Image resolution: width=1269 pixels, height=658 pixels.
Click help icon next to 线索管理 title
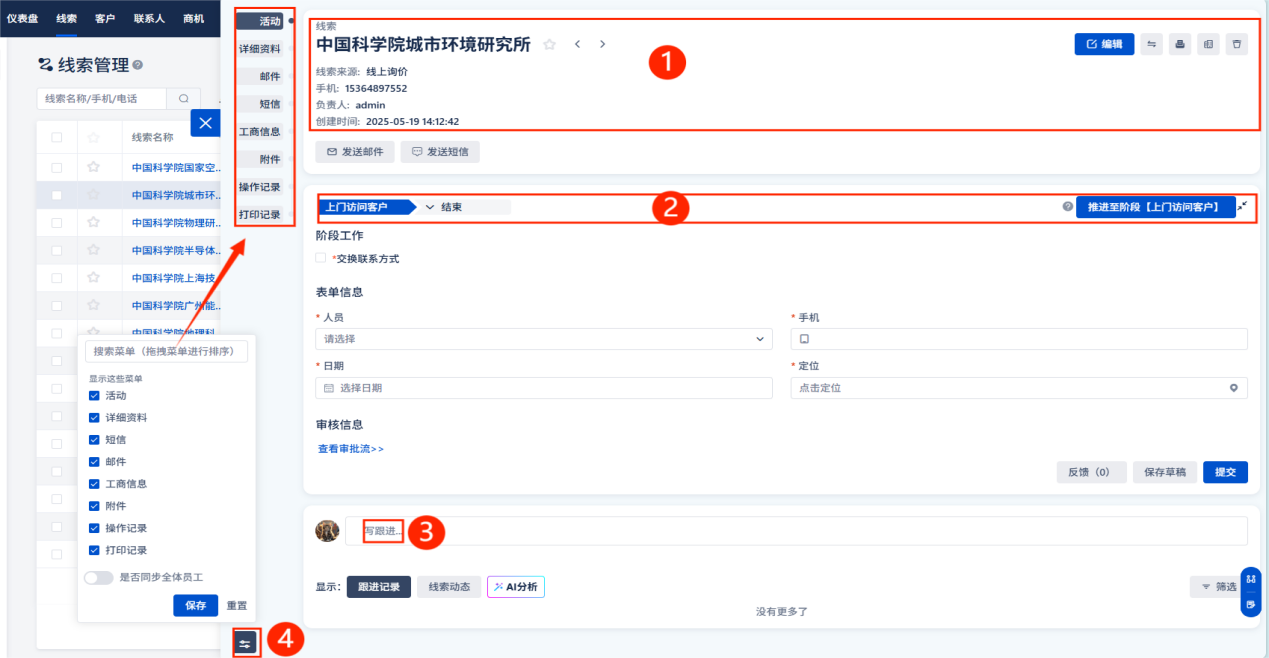pos(137,65)
